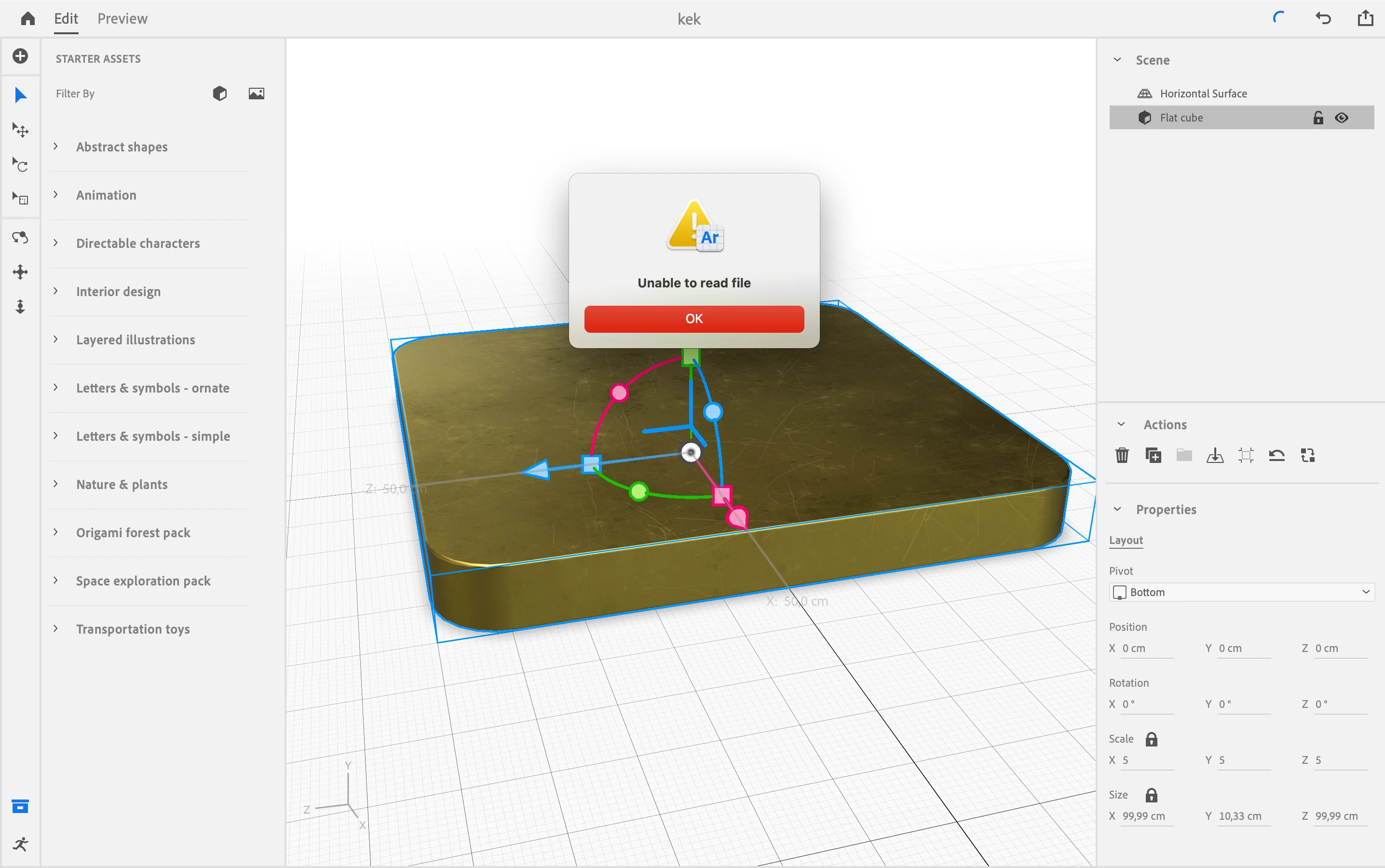Filter starter assets by 3D models
This screenshot has width=1385, height=868.
click(x=220, y=94)
